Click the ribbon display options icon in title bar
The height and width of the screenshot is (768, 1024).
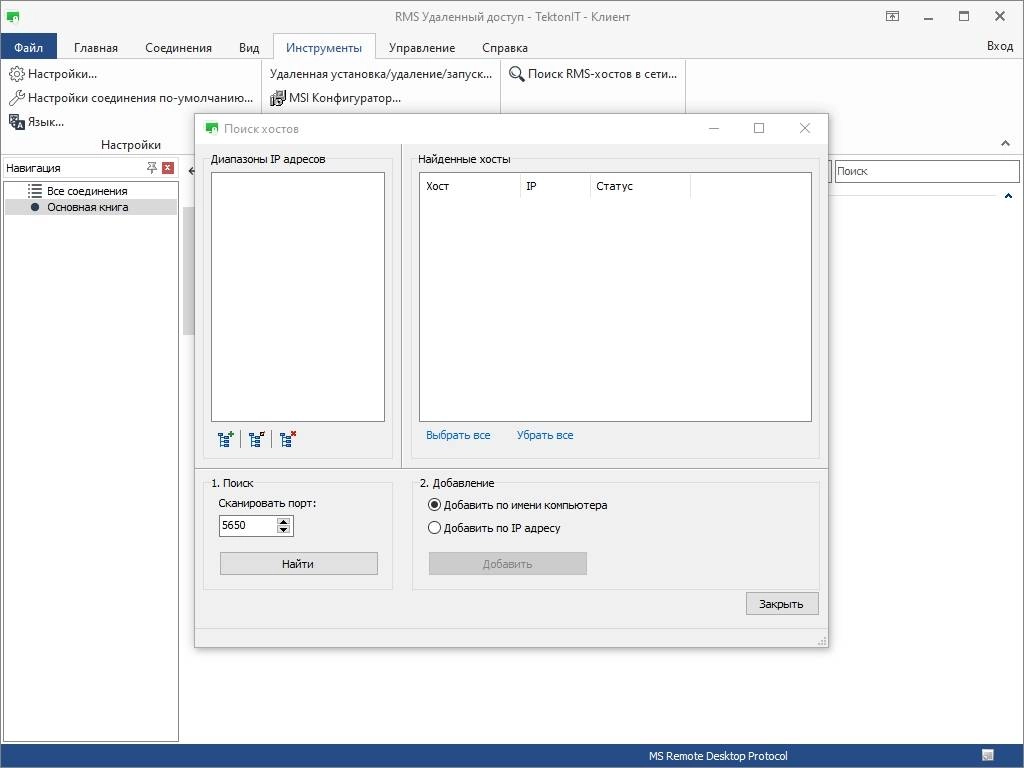tap(892, 16)
